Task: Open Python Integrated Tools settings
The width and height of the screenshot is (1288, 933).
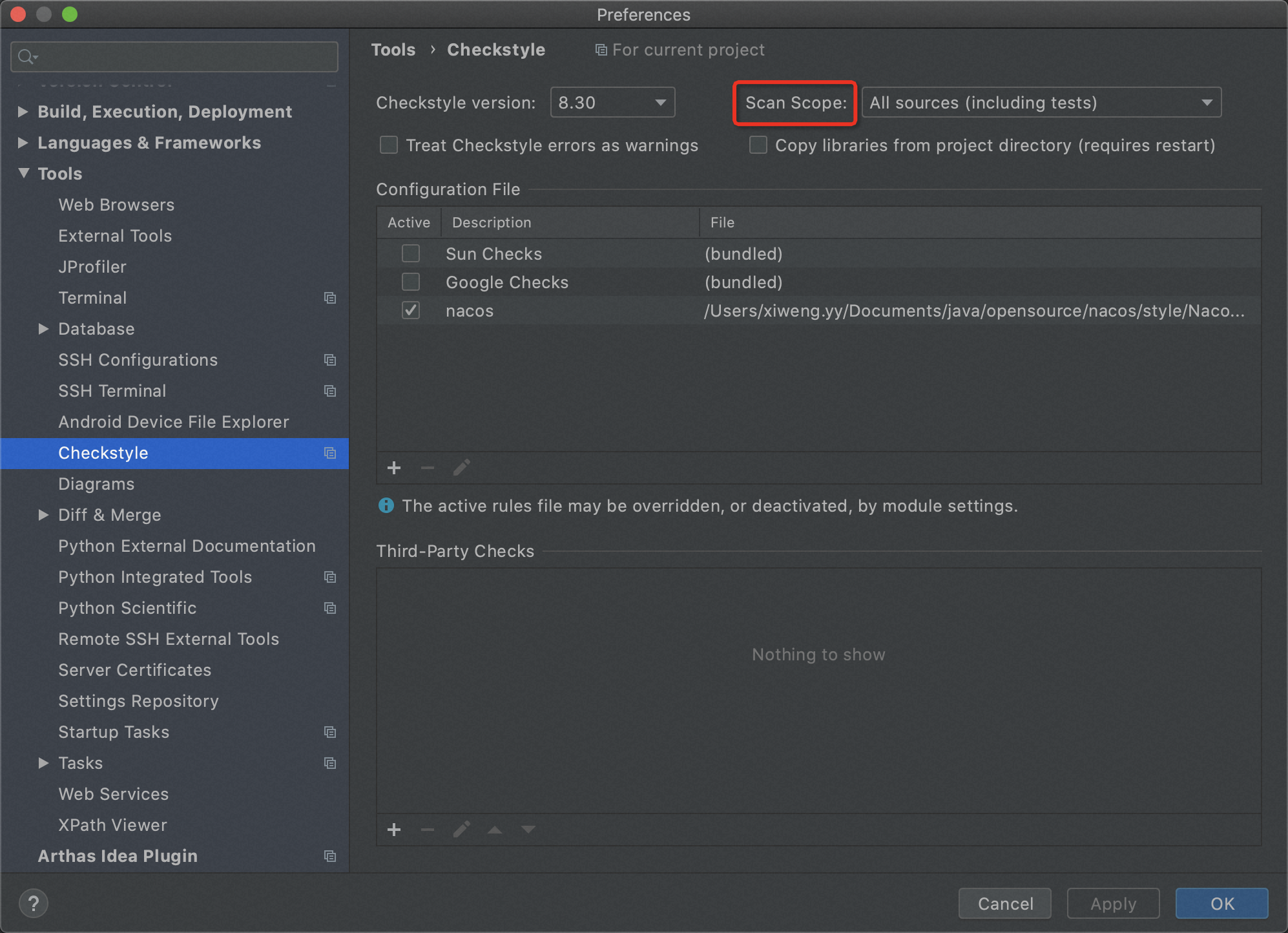Action: tap(155, 577)
